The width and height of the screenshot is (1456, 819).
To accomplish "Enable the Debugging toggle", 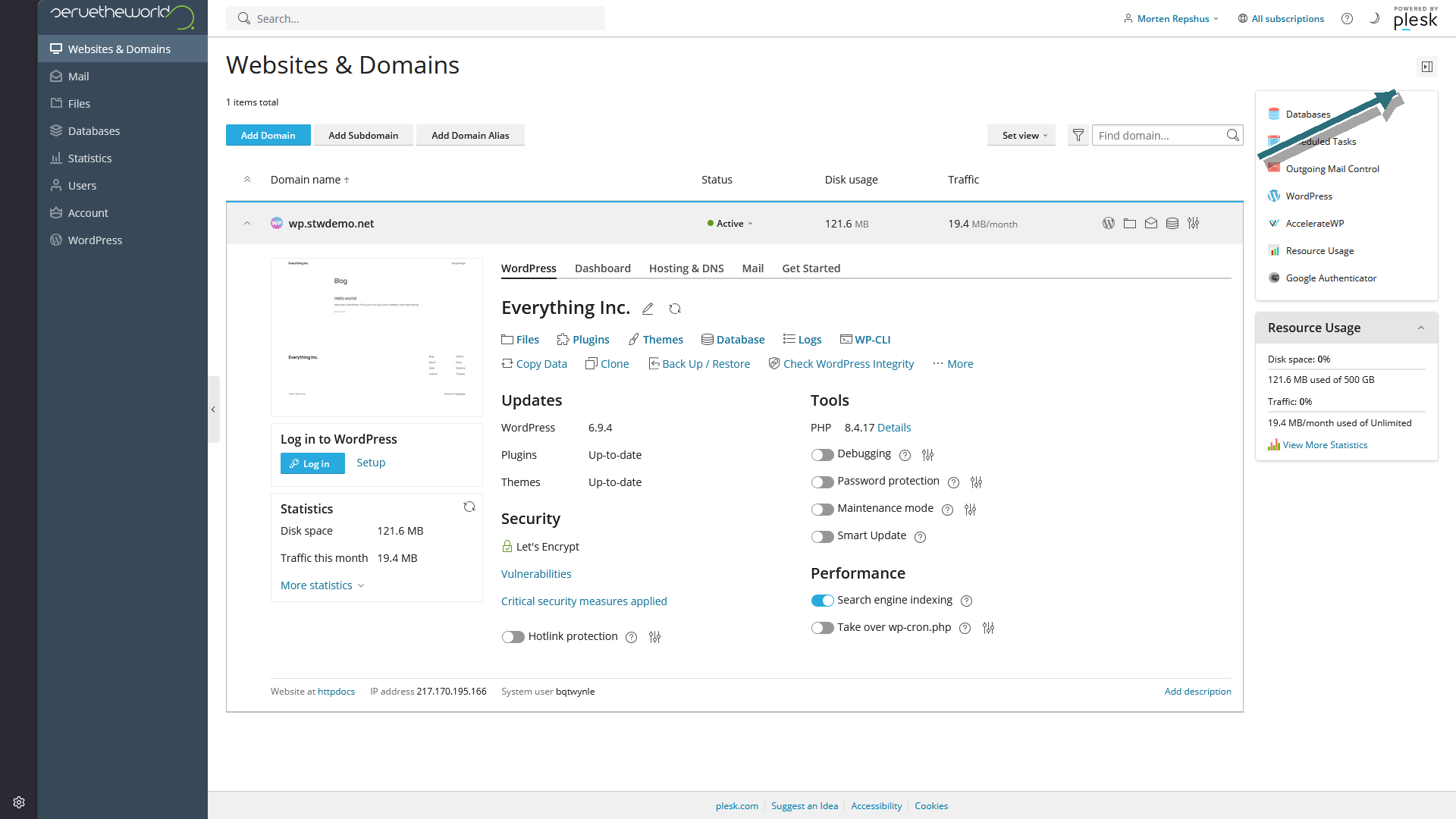I will click(822, 455).
